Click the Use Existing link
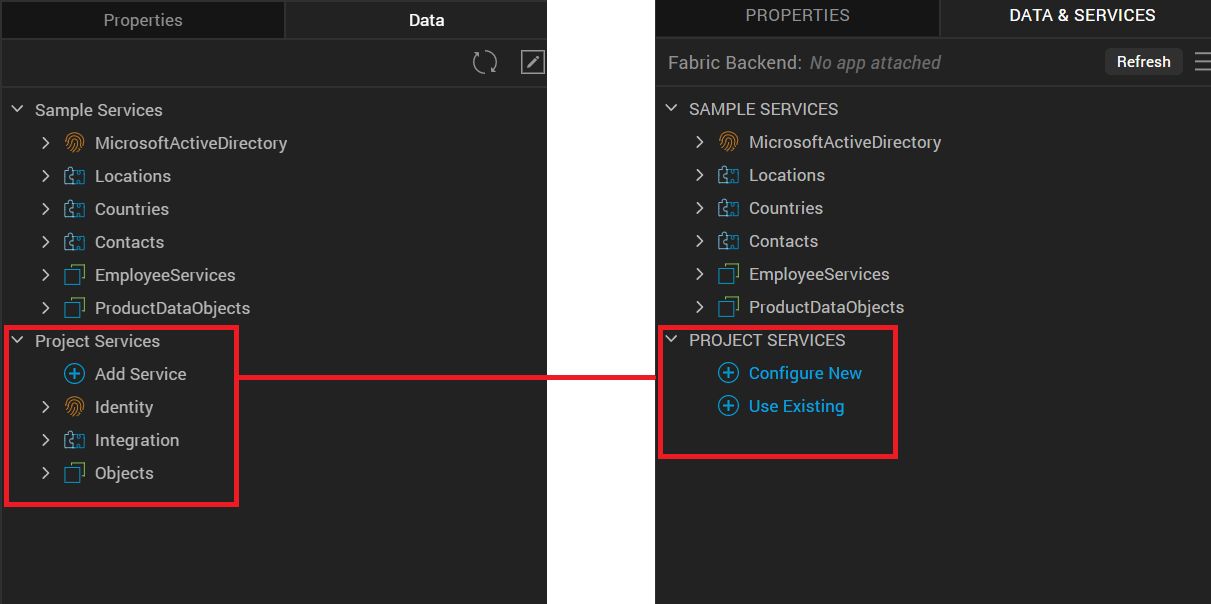The height and width of the screenshot is (604, 1211). pos(796,406)
